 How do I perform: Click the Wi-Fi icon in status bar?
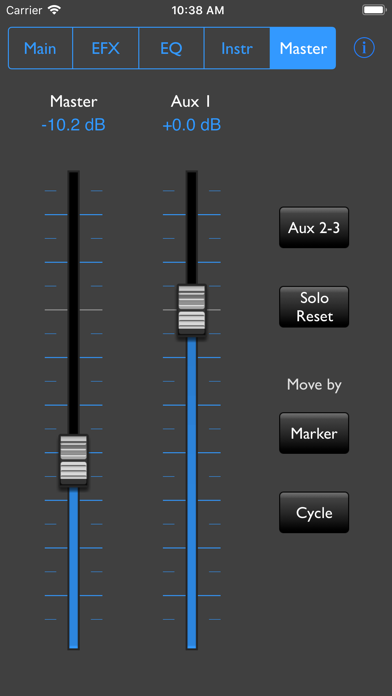click(x=54, y=10)
